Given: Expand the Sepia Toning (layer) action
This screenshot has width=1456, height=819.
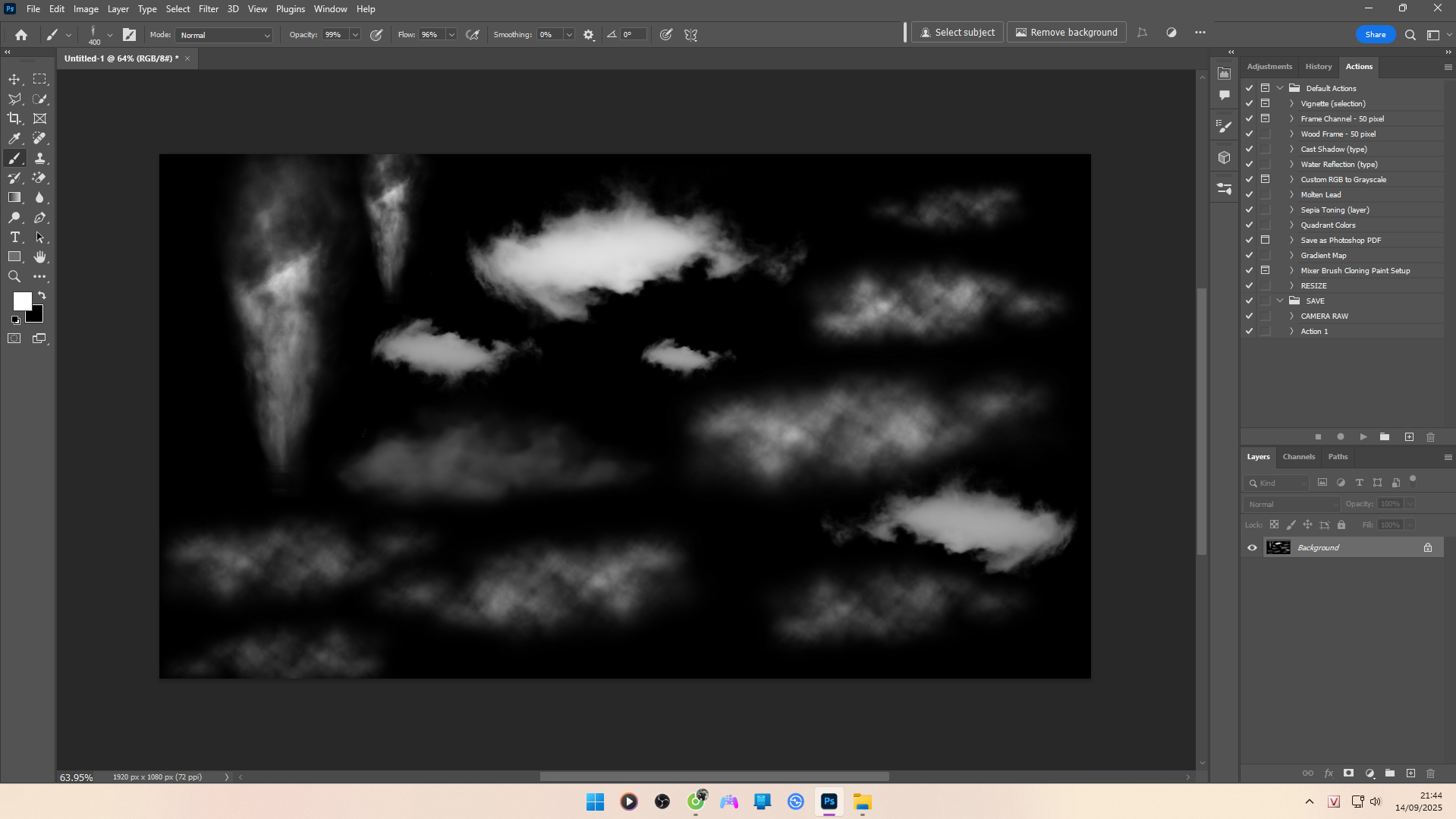Looking at the screenshot, I should tap(1291, 210).
